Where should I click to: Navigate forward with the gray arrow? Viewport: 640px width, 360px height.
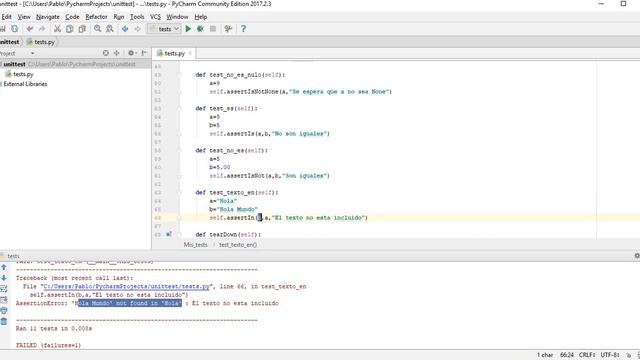click(137, 29)
